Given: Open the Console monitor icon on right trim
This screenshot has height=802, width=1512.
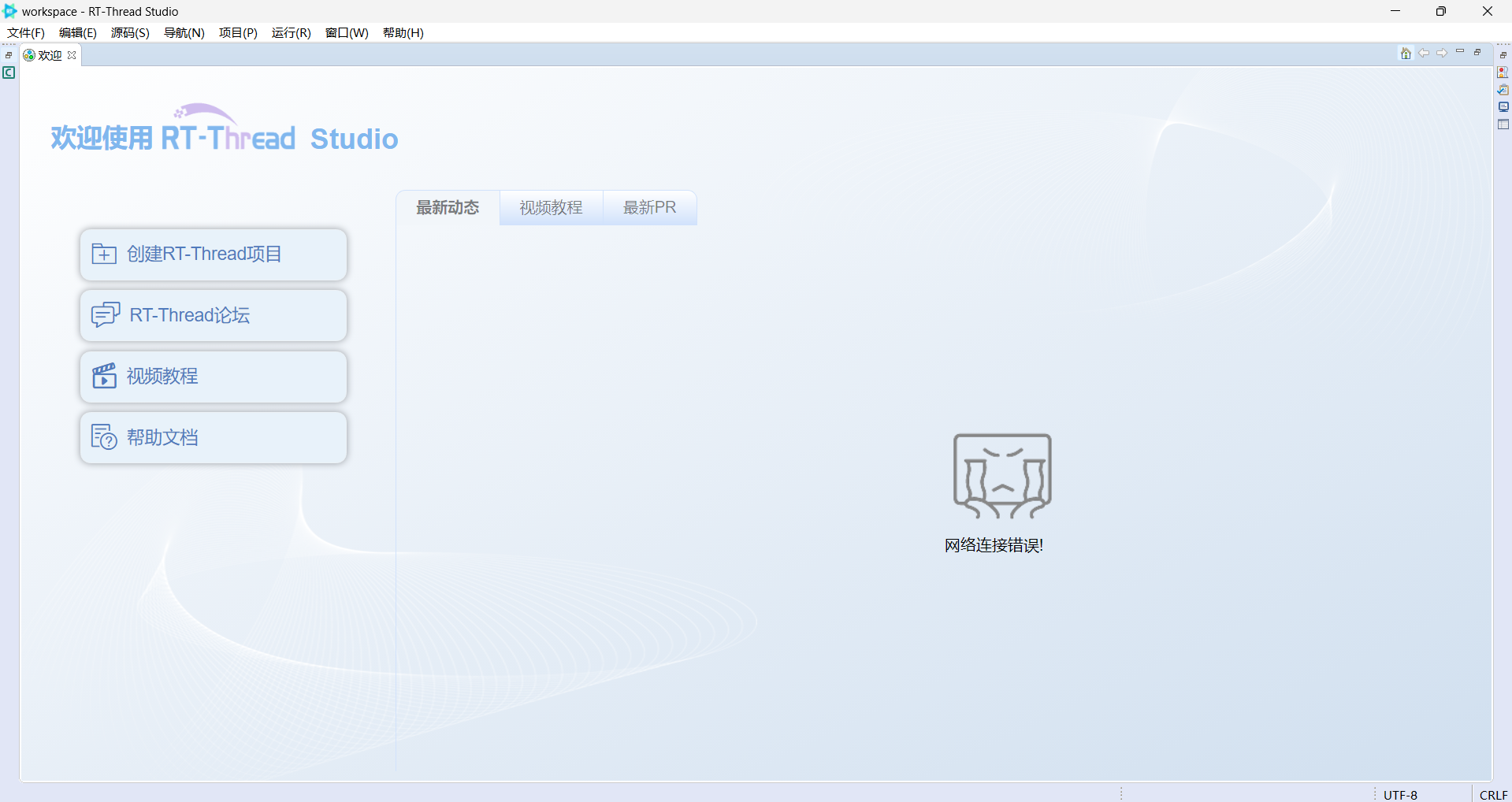Looking at the screenshot, I should pos(1503,107).
